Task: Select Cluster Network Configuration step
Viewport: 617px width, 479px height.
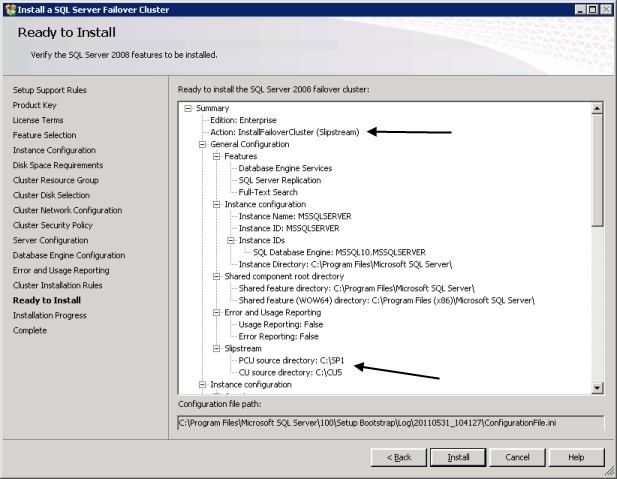Action: 67,210
